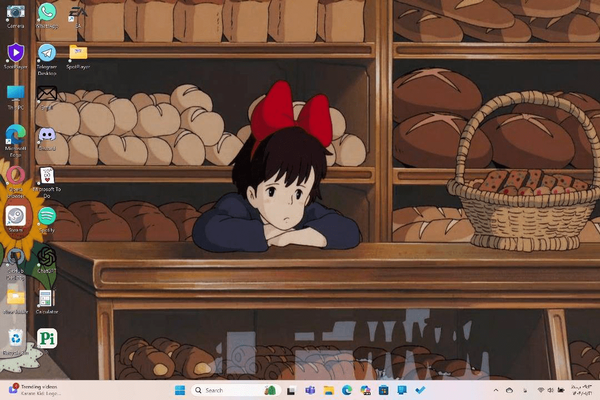Open the envelope mail icon on desktop
This screenshot has height=400, width=600.
tap(47, 97)
